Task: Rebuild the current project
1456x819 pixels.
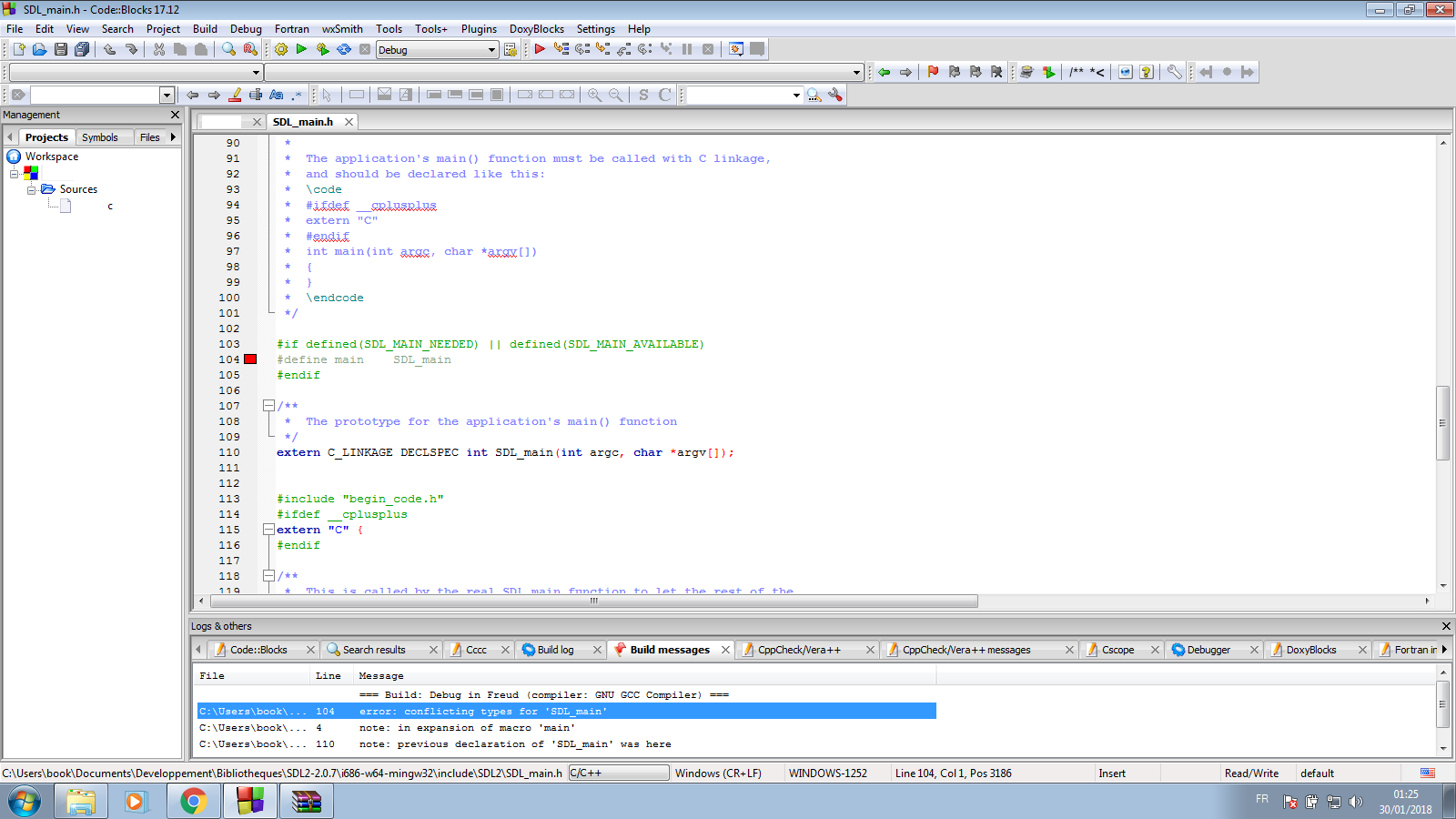Action: click(x=344, y=49)
